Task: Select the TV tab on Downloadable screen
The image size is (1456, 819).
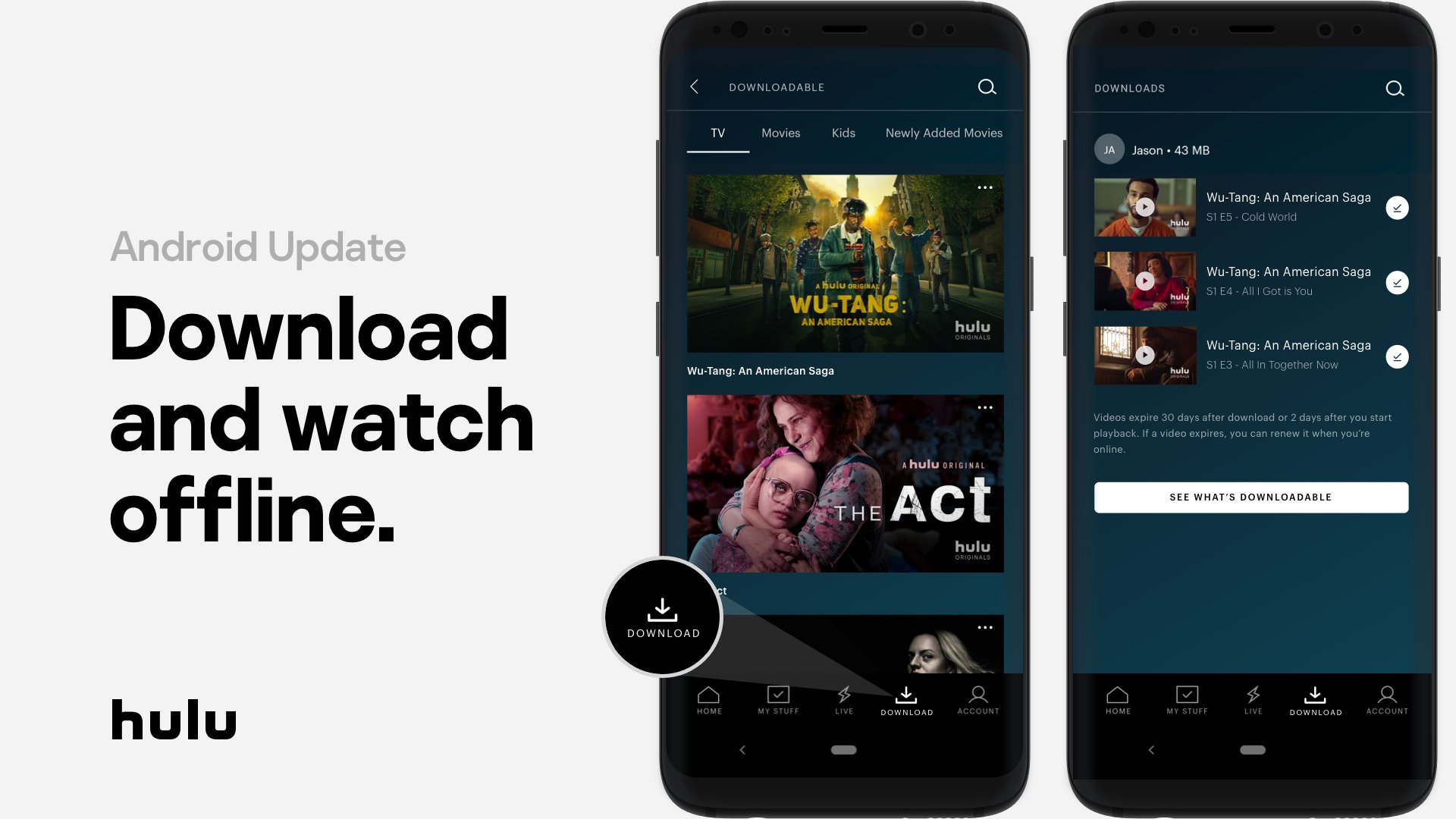Action: coord(717,132)
